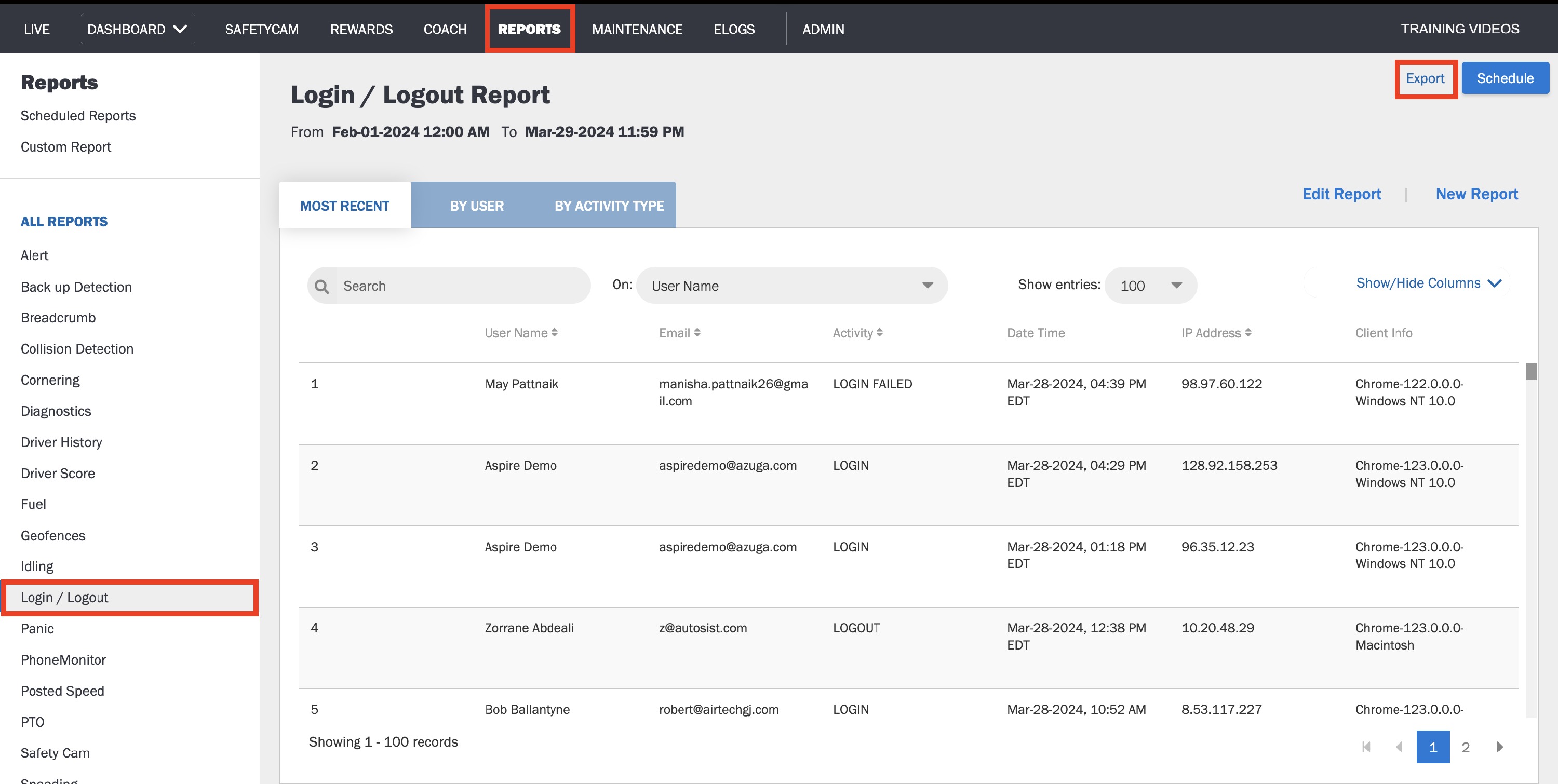Open the Idling report

coord(37,566)
